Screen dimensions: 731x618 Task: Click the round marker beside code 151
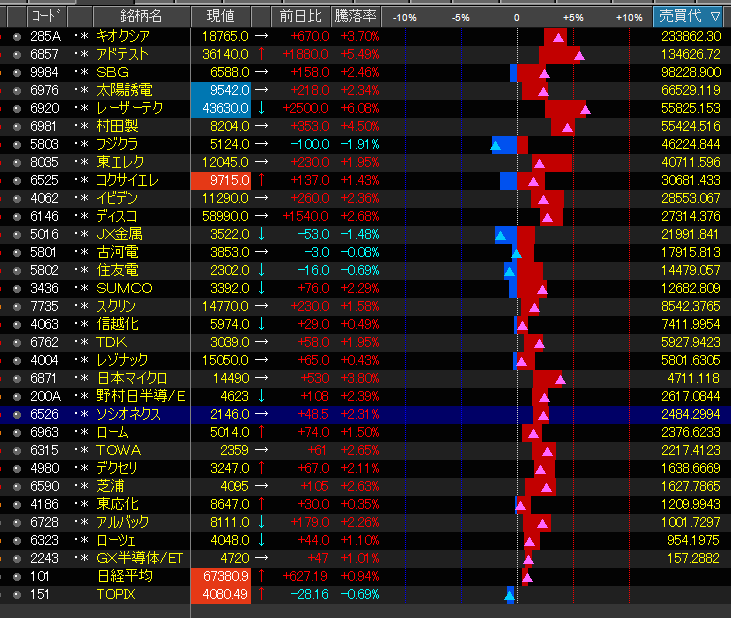[17, 595]
